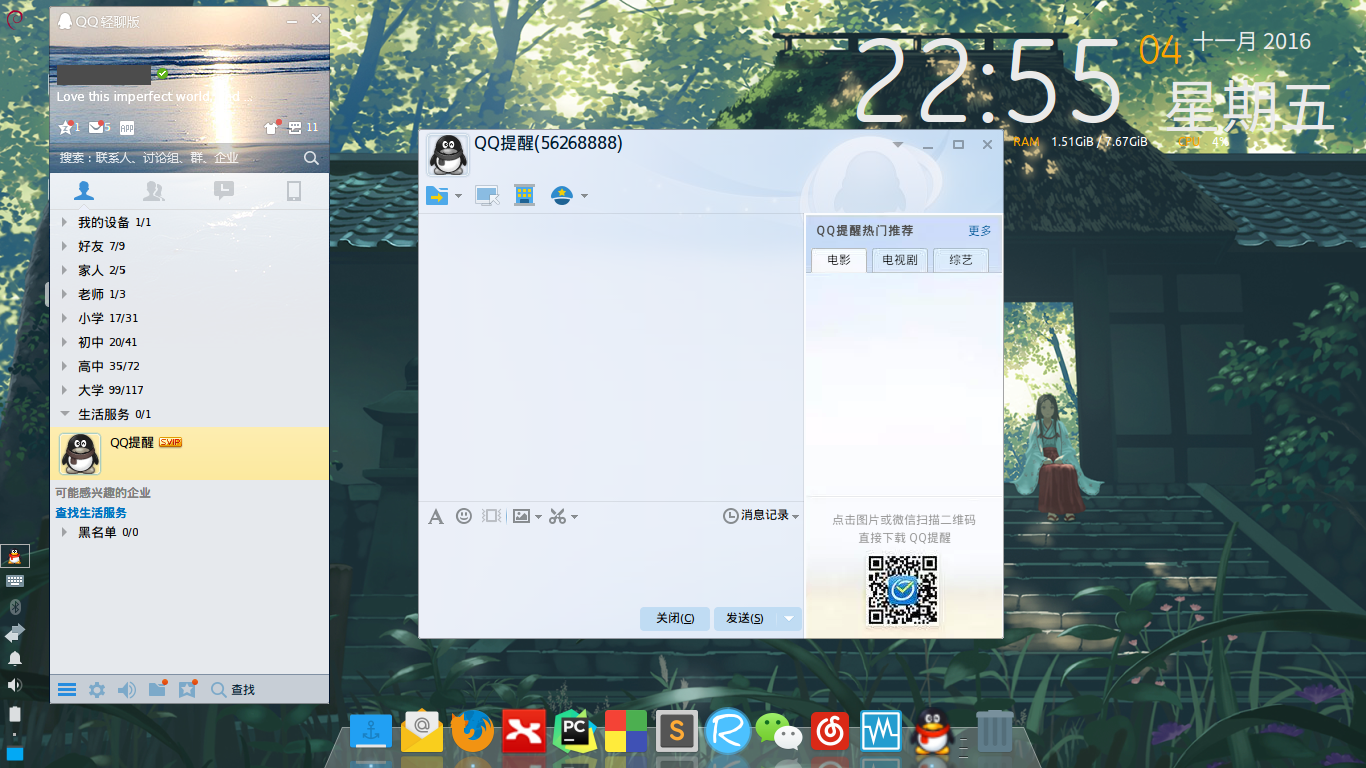Click the 发送(S) send button
The height and width of the screenshot is (768, 1366).
tap(745, 618)
